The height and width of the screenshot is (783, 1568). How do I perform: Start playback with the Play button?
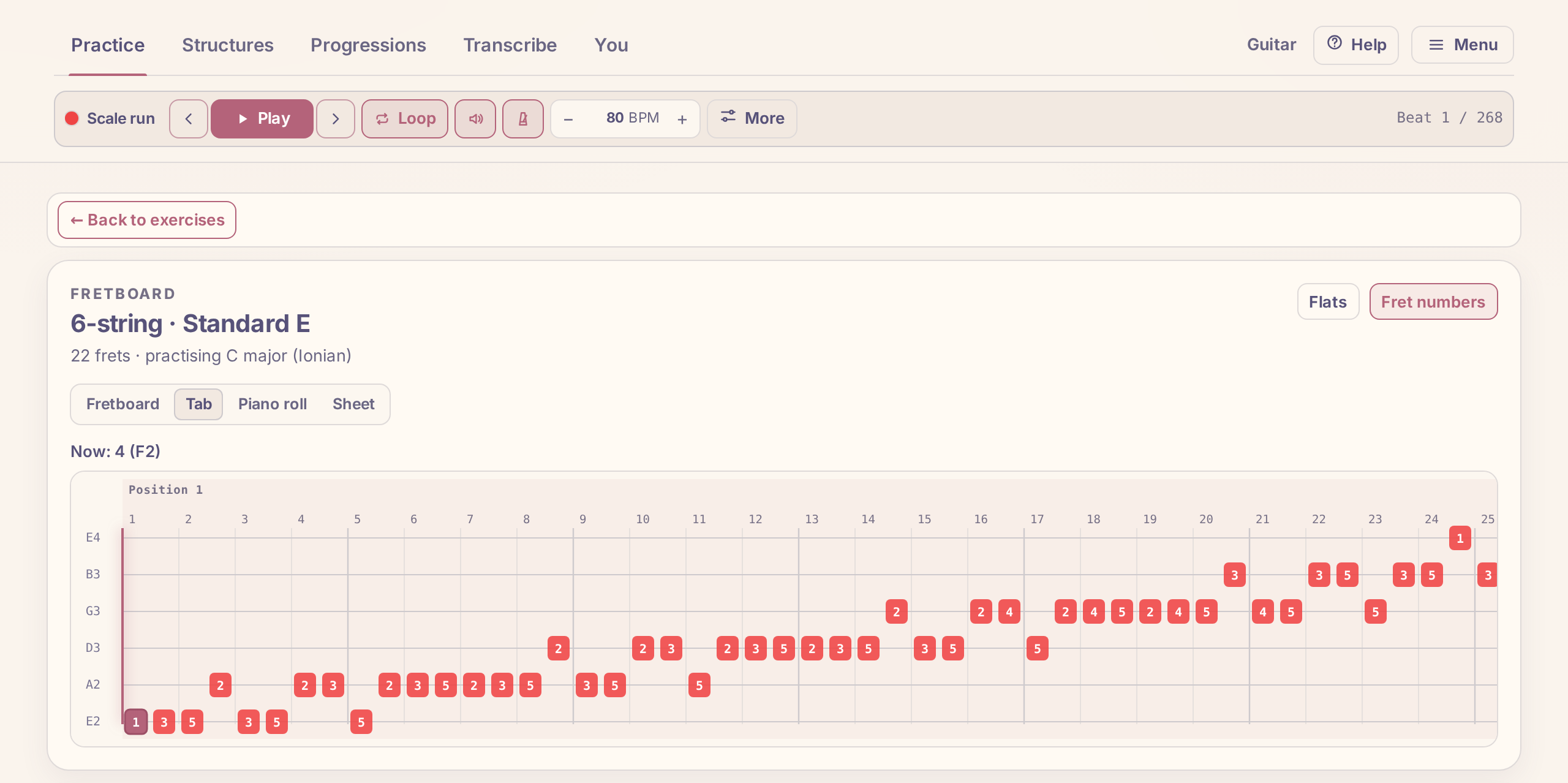pyautogui.click(x=262, y=119)
